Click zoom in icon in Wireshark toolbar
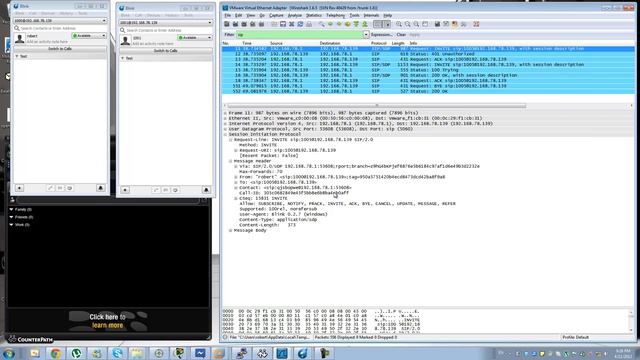Viewport: 640px width, 360px height. click(399, 24)
